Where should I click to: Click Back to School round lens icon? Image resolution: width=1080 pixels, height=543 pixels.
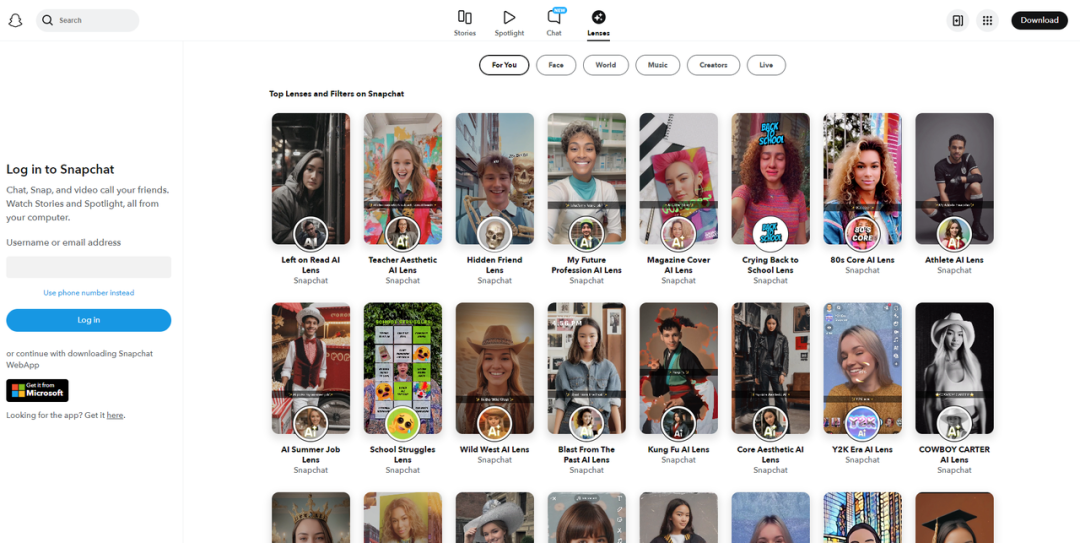pyautogui.click(x=771, y=234)
